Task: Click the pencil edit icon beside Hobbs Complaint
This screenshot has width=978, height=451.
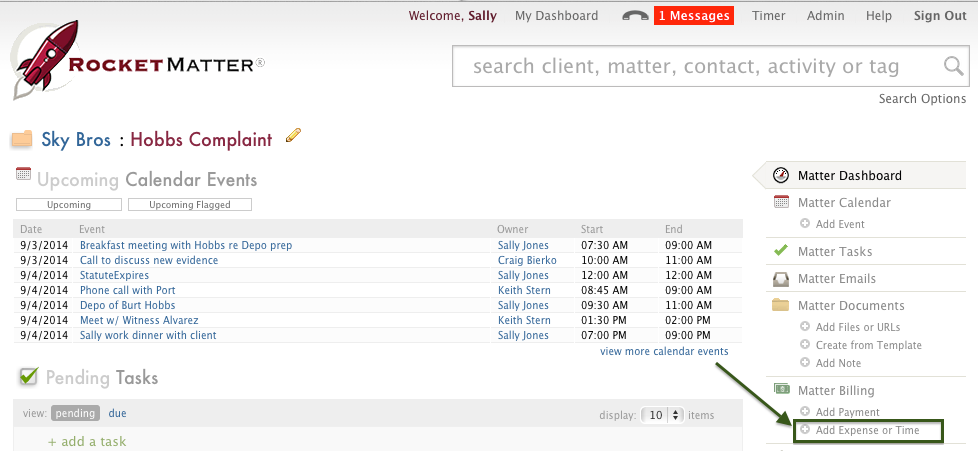Action: [x=293, y=136]
